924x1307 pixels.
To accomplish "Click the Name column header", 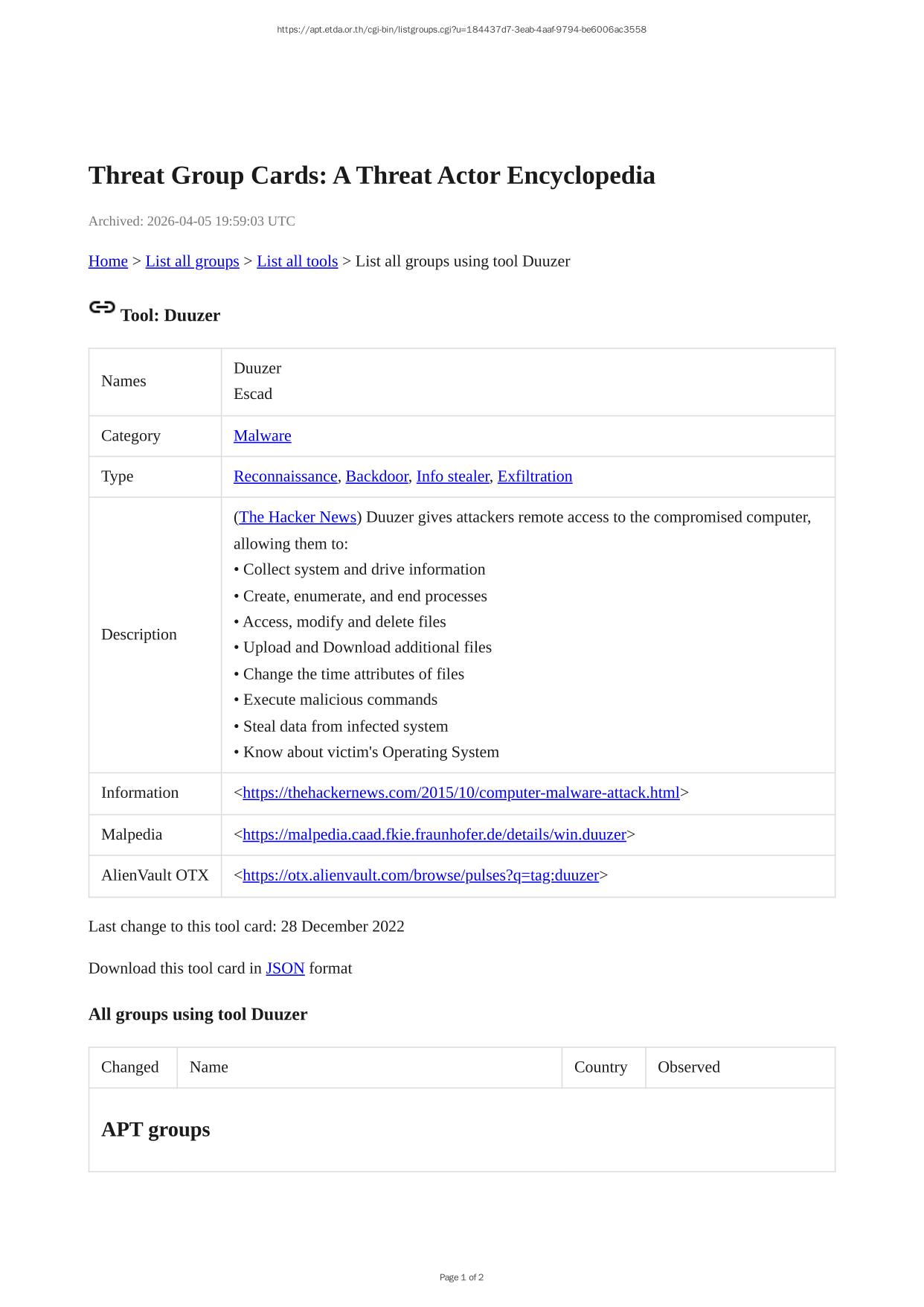I will [x=208, y=1067].
